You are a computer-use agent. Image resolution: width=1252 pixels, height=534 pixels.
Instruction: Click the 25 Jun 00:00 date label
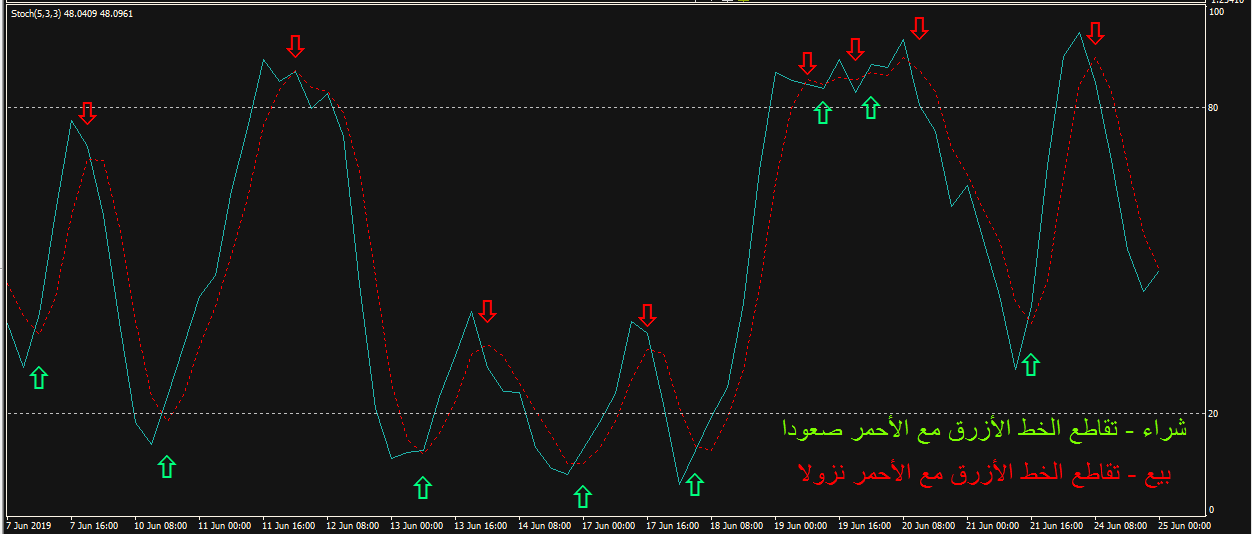click(x=1183, y=525)
